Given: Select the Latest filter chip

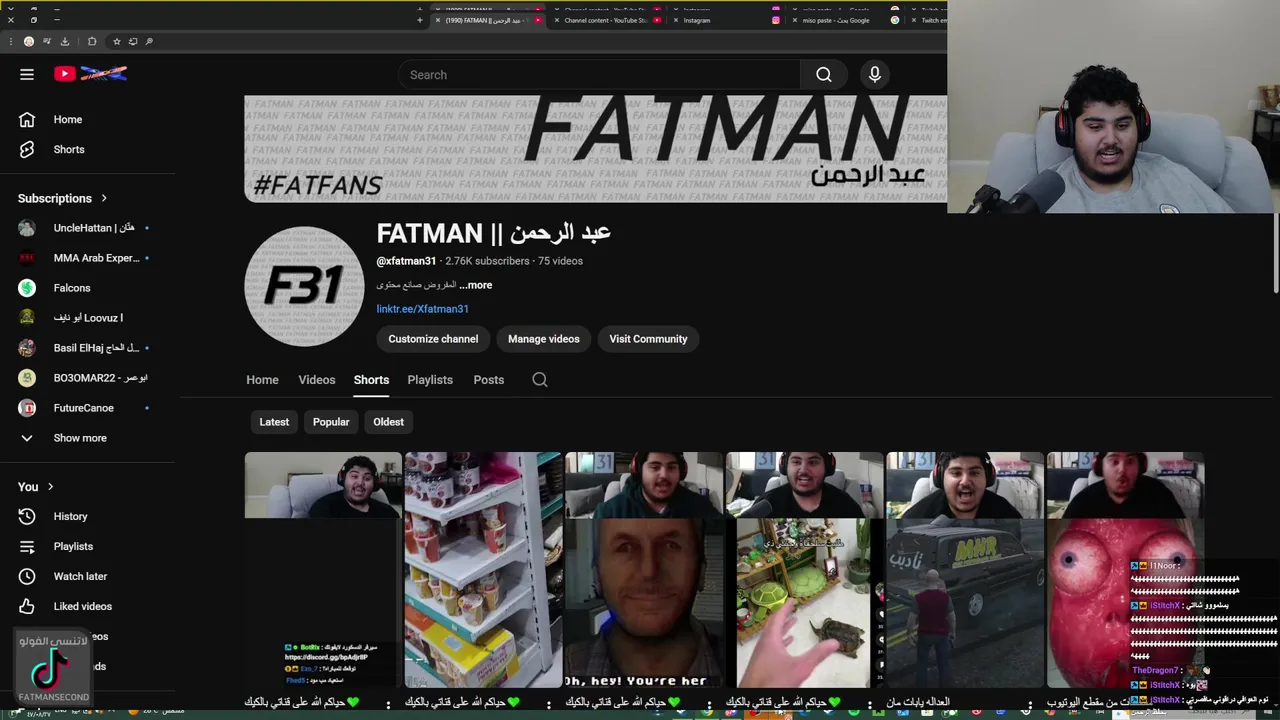Looking at the screenshot, I should point(274,422).
